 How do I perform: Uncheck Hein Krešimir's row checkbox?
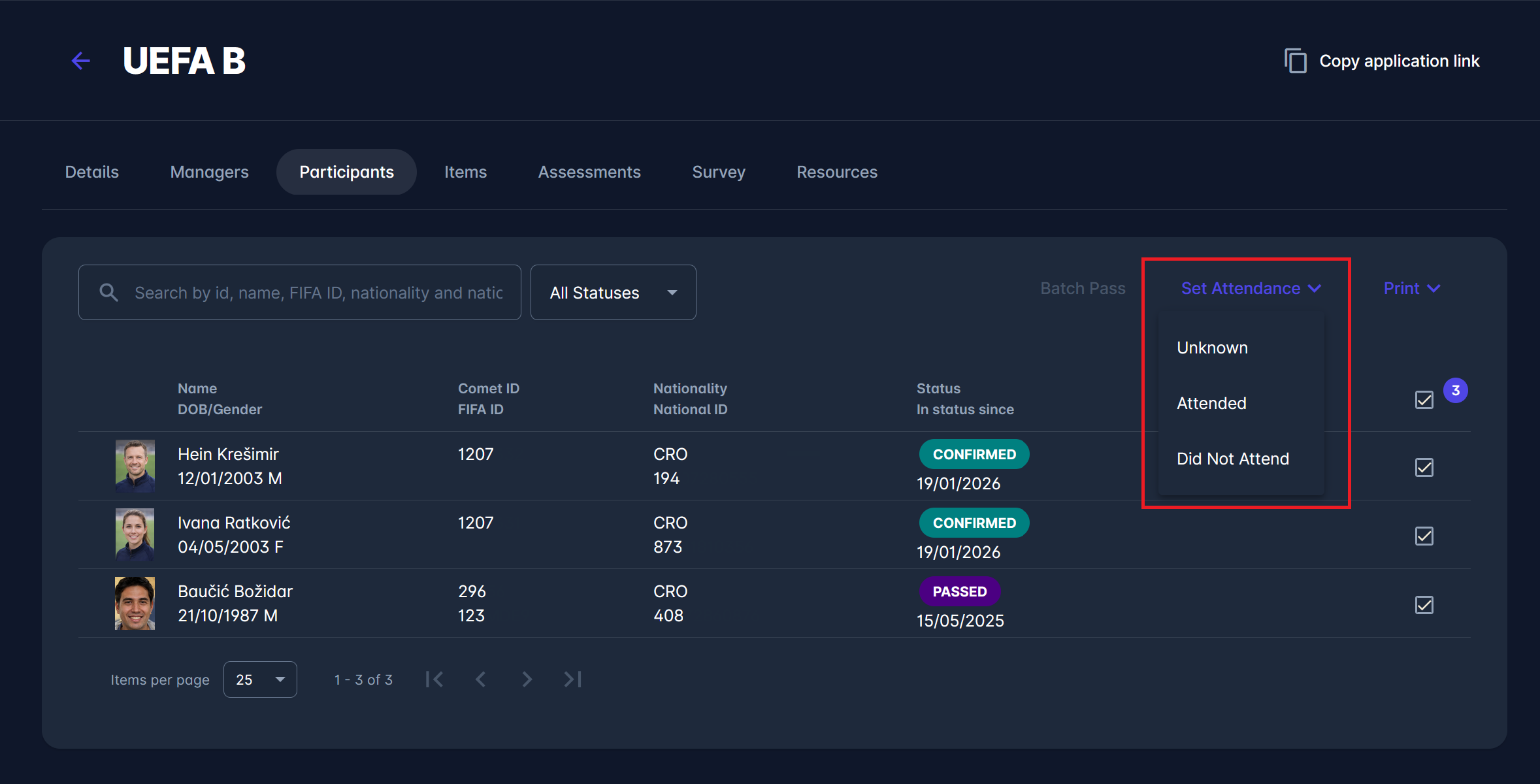pos(1424,468)
